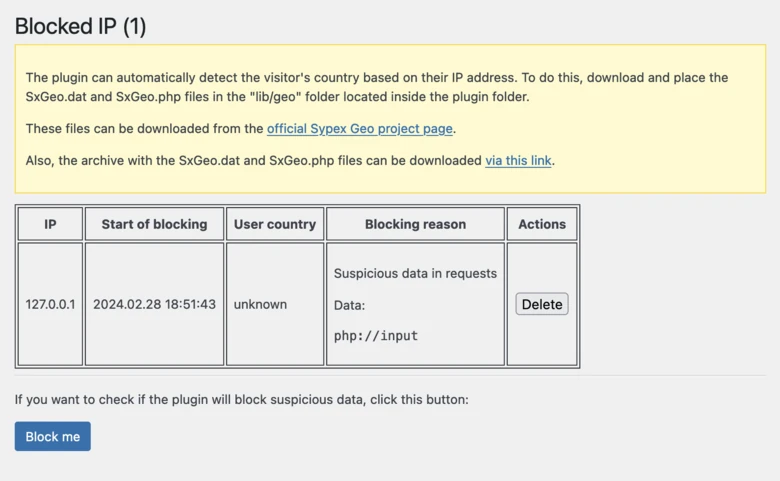Click the Suspicious data in requests text
Viewport: 780px width, 481px height.
415,274
